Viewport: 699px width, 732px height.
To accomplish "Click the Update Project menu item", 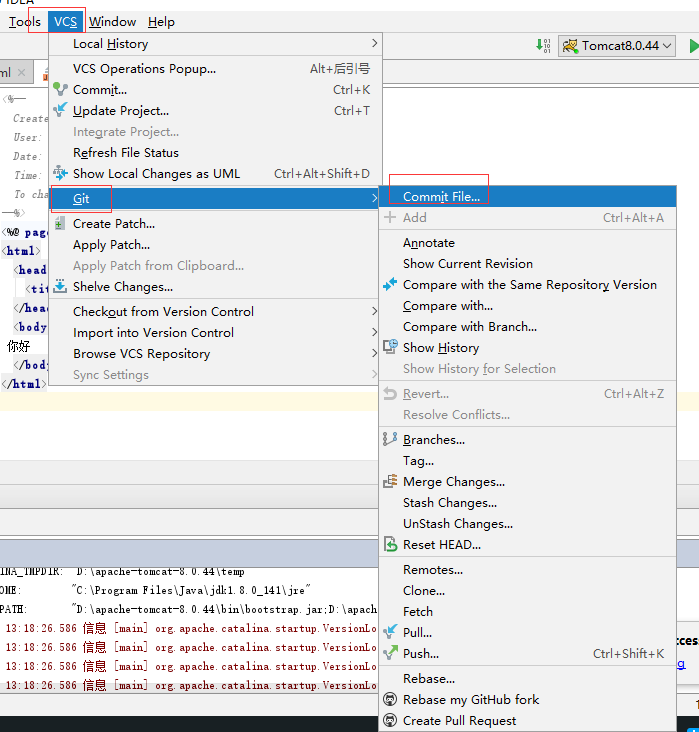I will (x=121, y=111).
